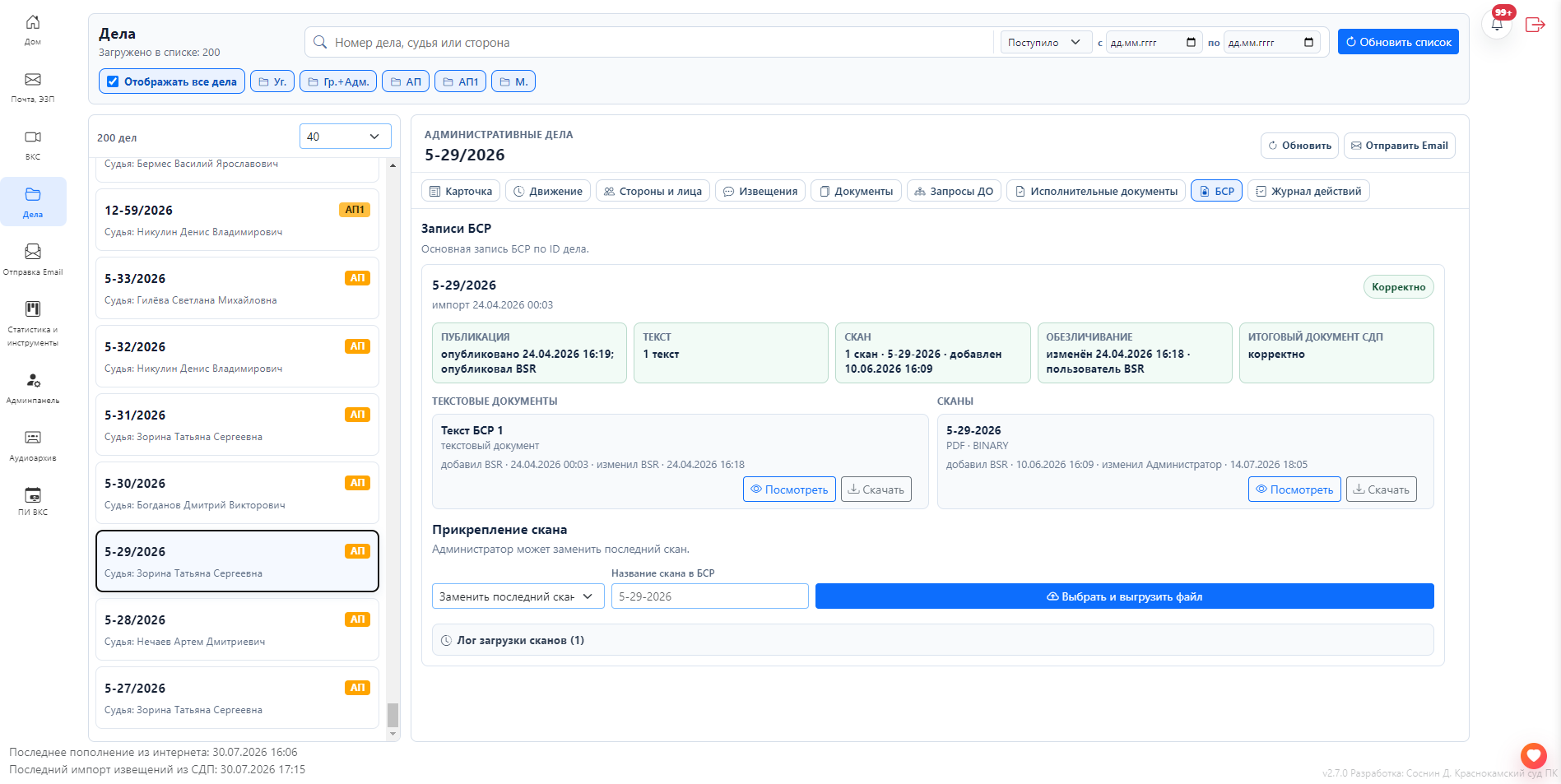Open the ВКС video conference section
The width and height of the screenshot is (1561, 784).
[x=33, y=144]
